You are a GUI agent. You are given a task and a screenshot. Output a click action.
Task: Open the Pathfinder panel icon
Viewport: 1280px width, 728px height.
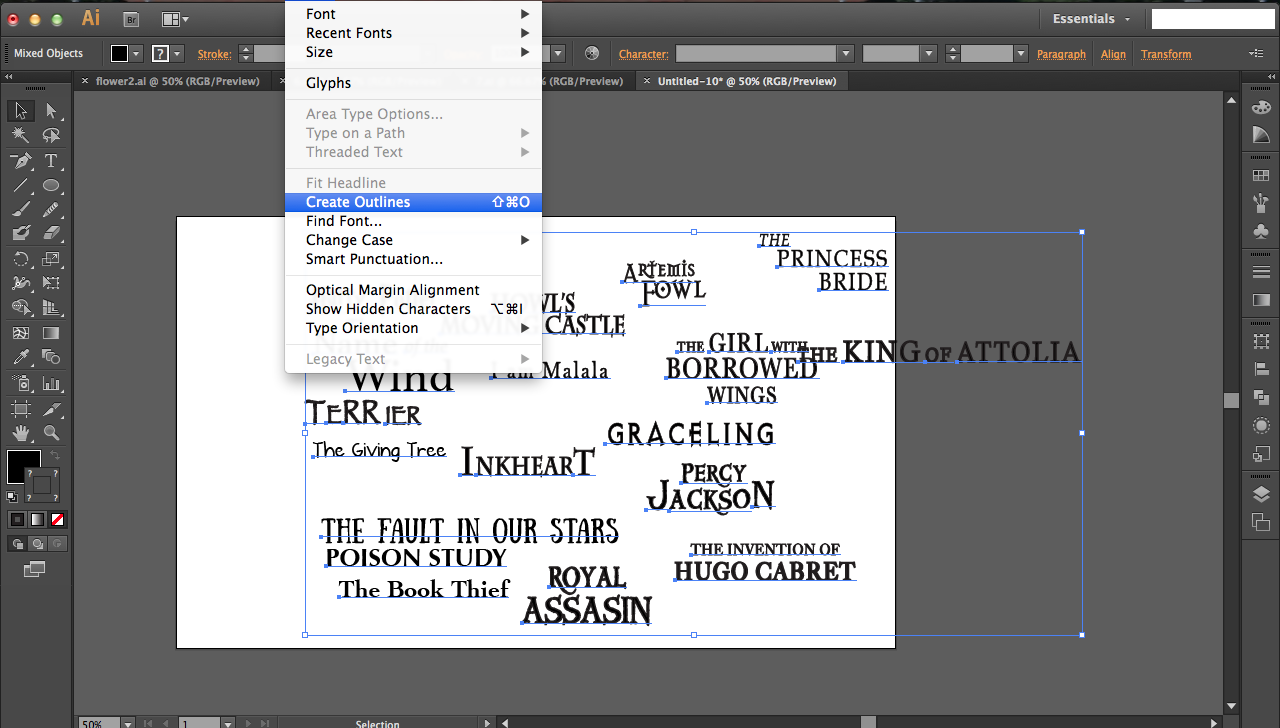point(1261,397)
